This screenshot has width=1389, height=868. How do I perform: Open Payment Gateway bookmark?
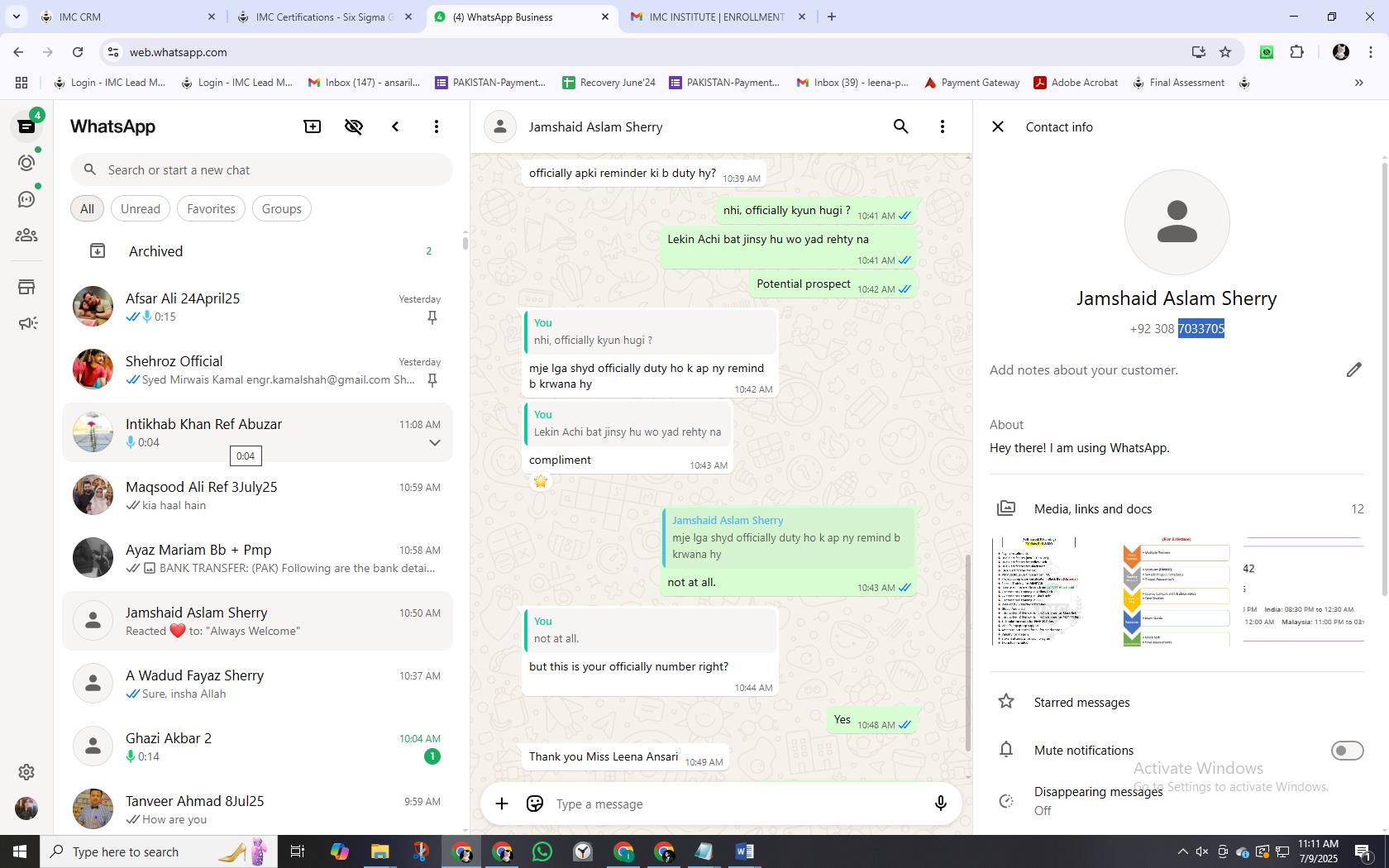pyautogui.click(x=972, y=83)
